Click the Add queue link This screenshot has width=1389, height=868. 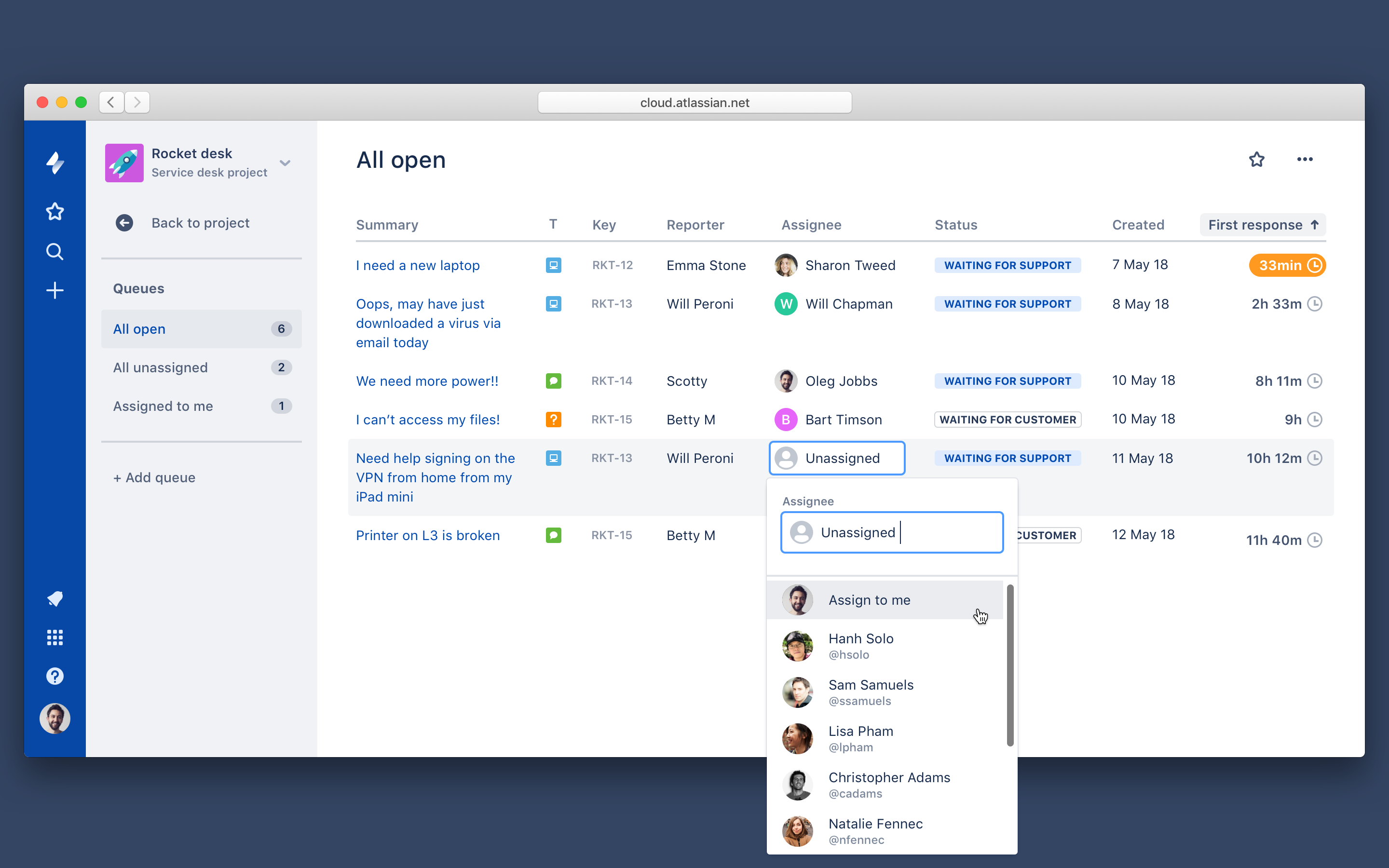click(x=154, y=477)
